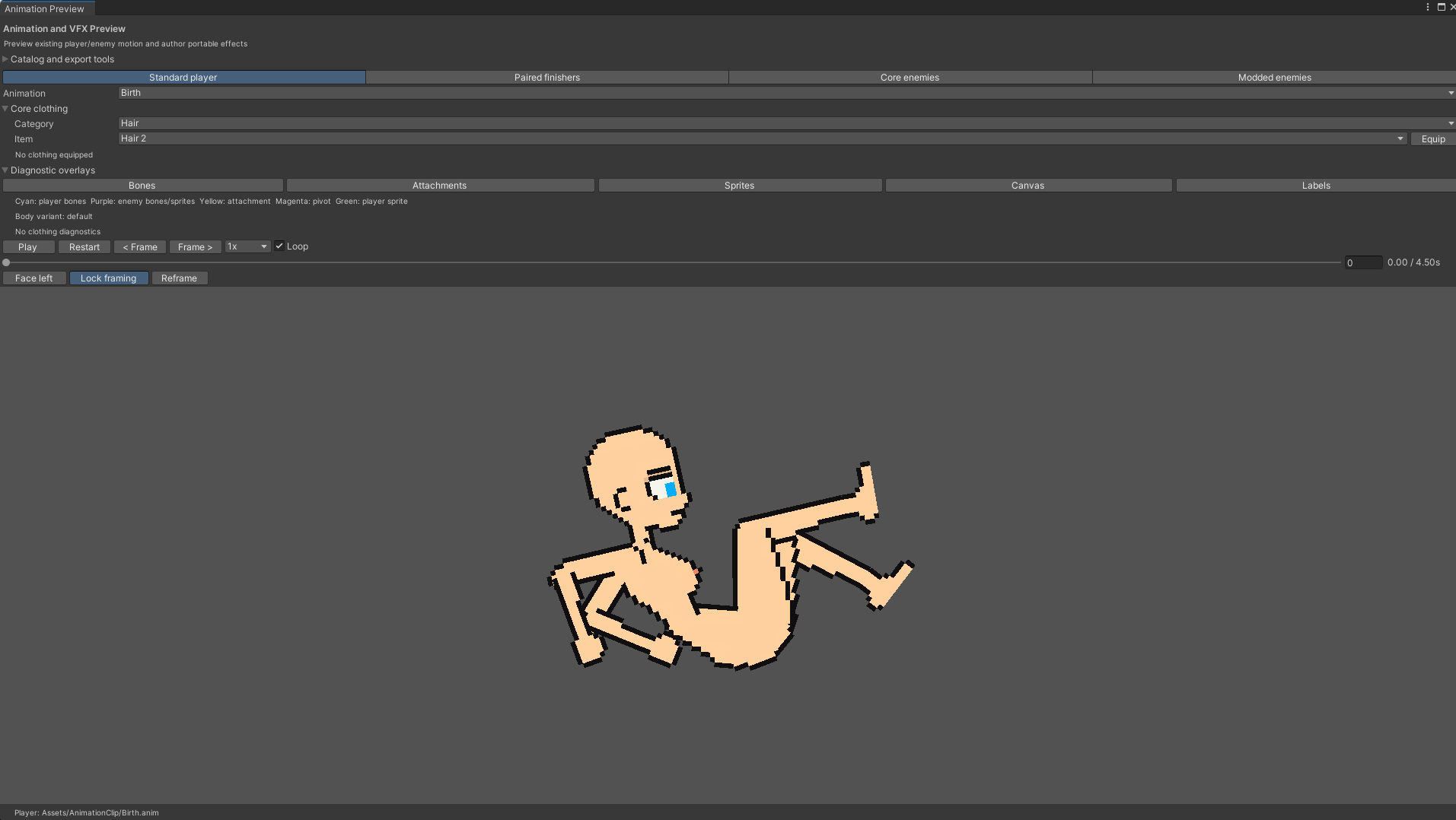Open the 1x playback speed dropdown
Viewport: 1456px width, 820px height.
[247, 246]
